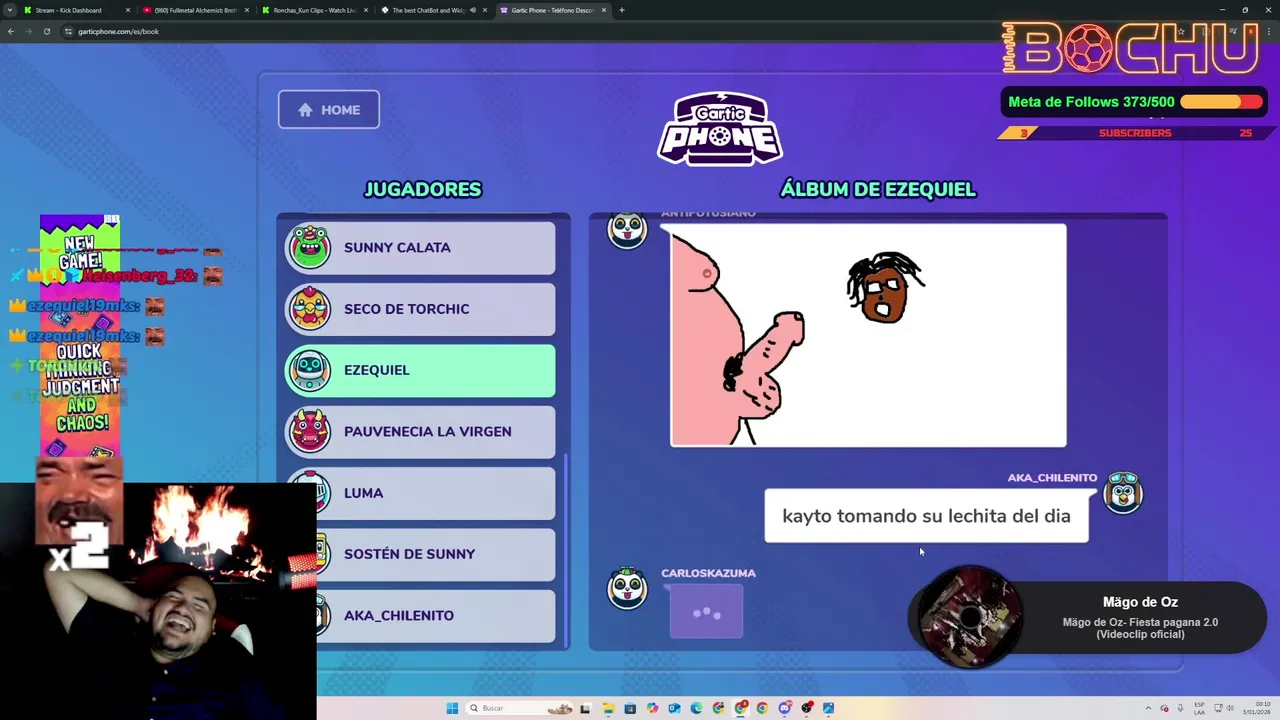This screenshot has height=720, width=1280.
Task: Click SECO DE TORCHIC's avatar icon
Action: point(309,309)
